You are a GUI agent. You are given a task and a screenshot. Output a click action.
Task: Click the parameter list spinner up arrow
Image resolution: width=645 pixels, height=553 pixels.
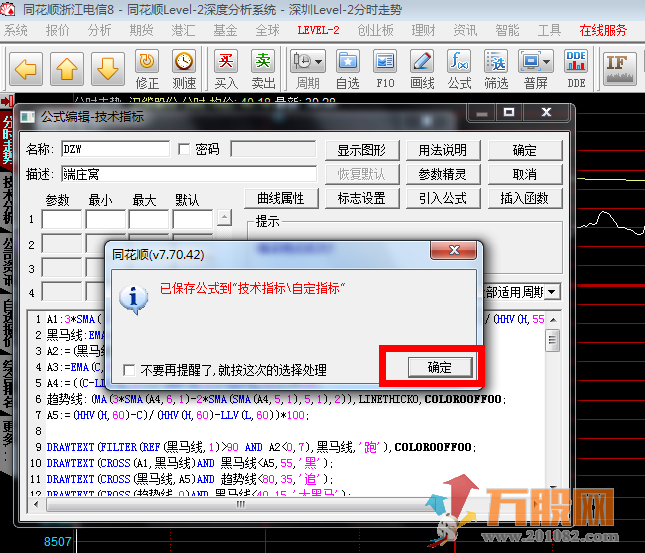pyautogui.click(x=224, y=217)
